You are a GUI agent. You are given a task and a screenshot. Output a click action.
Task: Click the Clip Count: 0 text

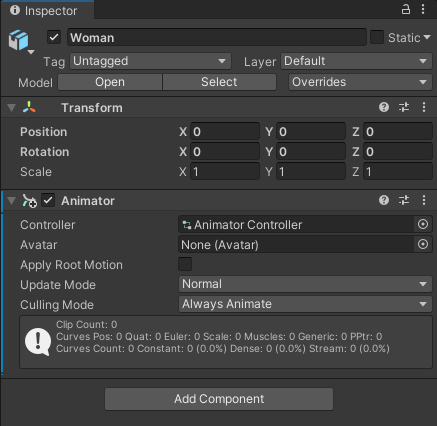point(87,324)
